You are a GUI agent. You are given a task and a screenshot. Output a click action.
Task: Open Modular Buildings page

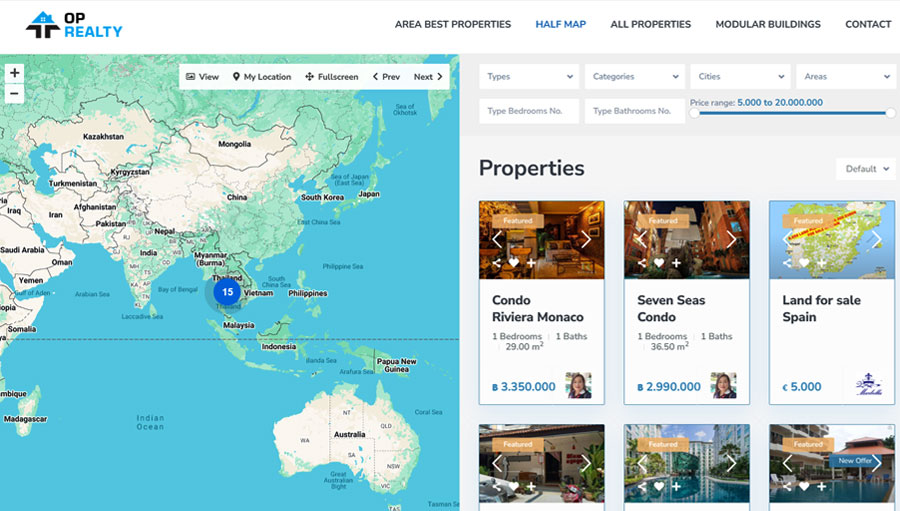(x=767, y=24)
